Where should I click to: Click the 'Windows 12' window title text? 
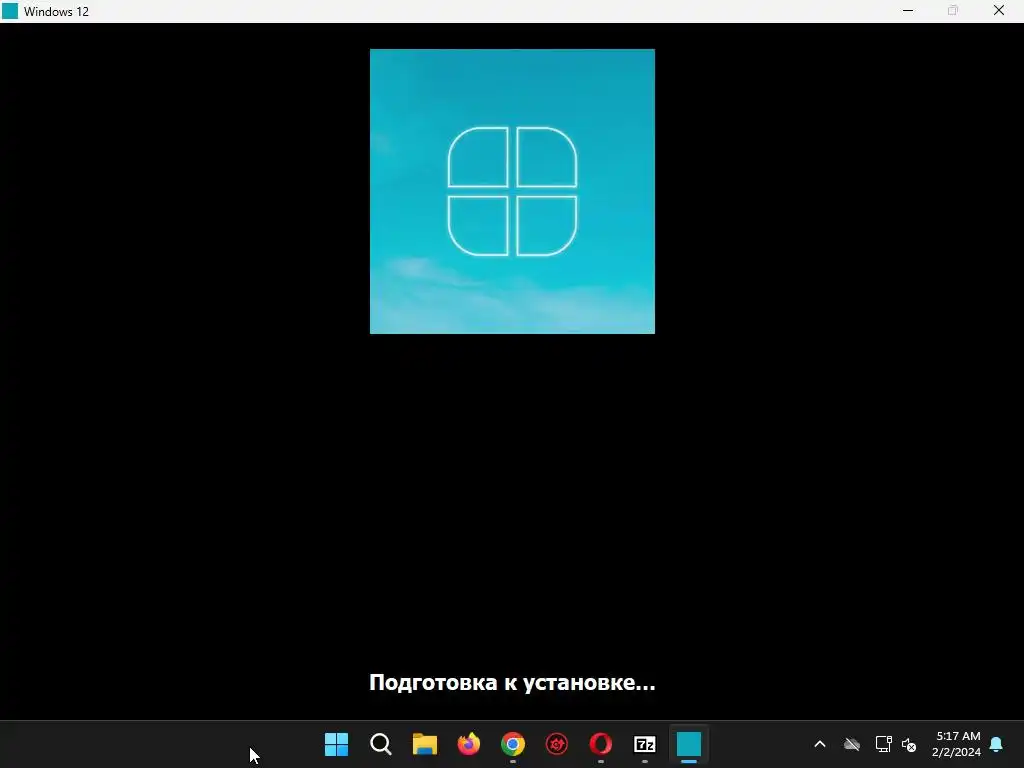56,12
